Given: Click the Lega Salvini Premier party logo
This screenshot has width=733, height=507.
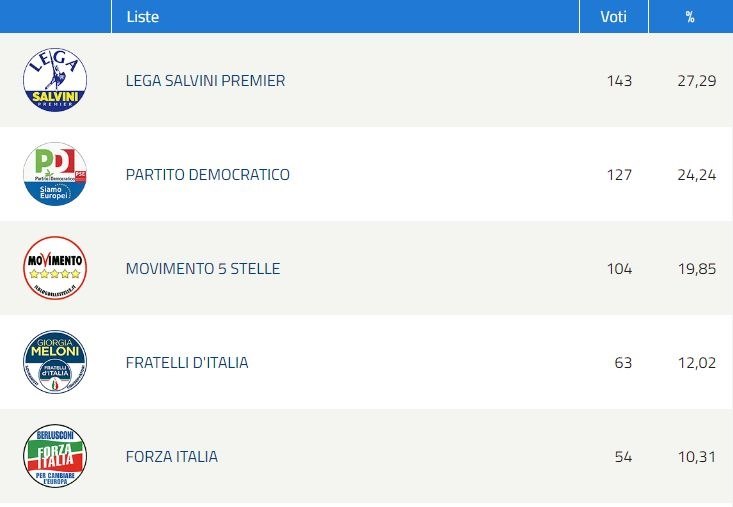Looking at the screenshot, I should (x=55, y=80).
